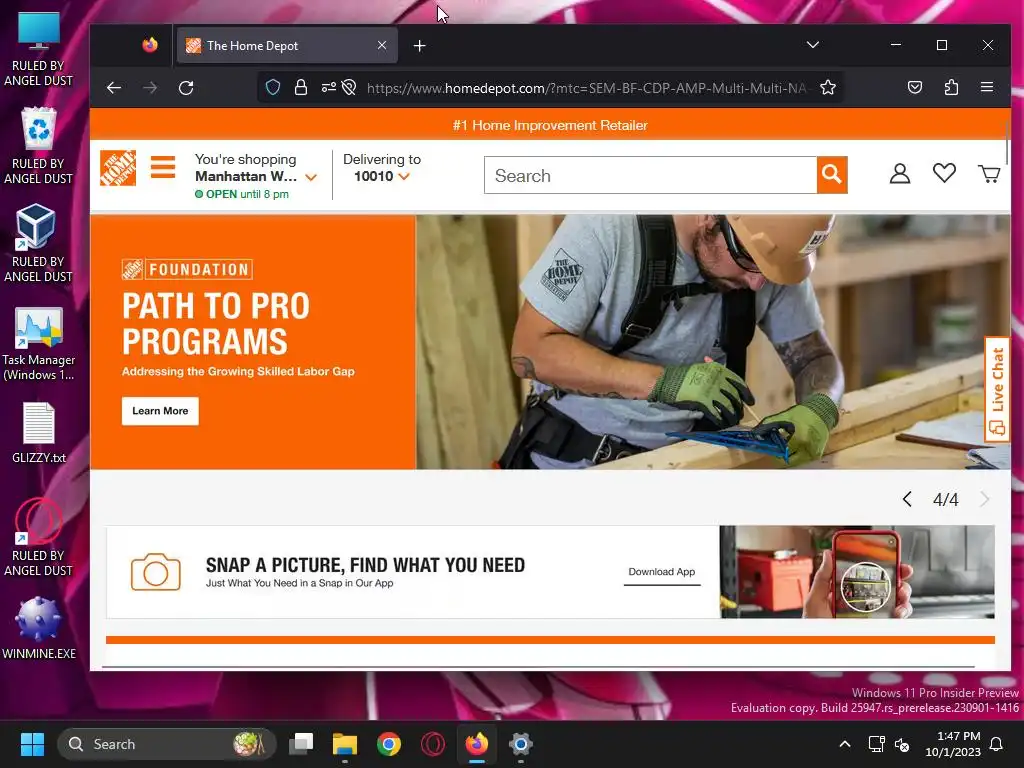Open the network status tray icon
Viewport: 1024px width, 768px height.
coord(876,744)
